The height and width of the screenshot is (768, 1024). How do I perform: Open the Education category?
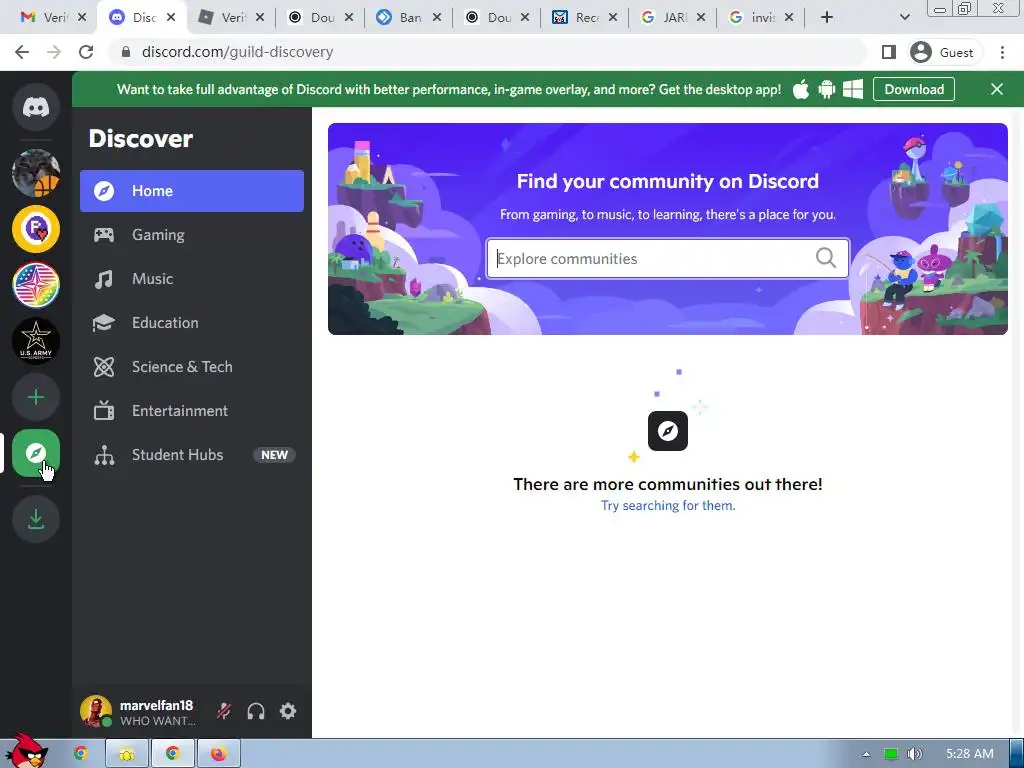click(x=192, y=323)
